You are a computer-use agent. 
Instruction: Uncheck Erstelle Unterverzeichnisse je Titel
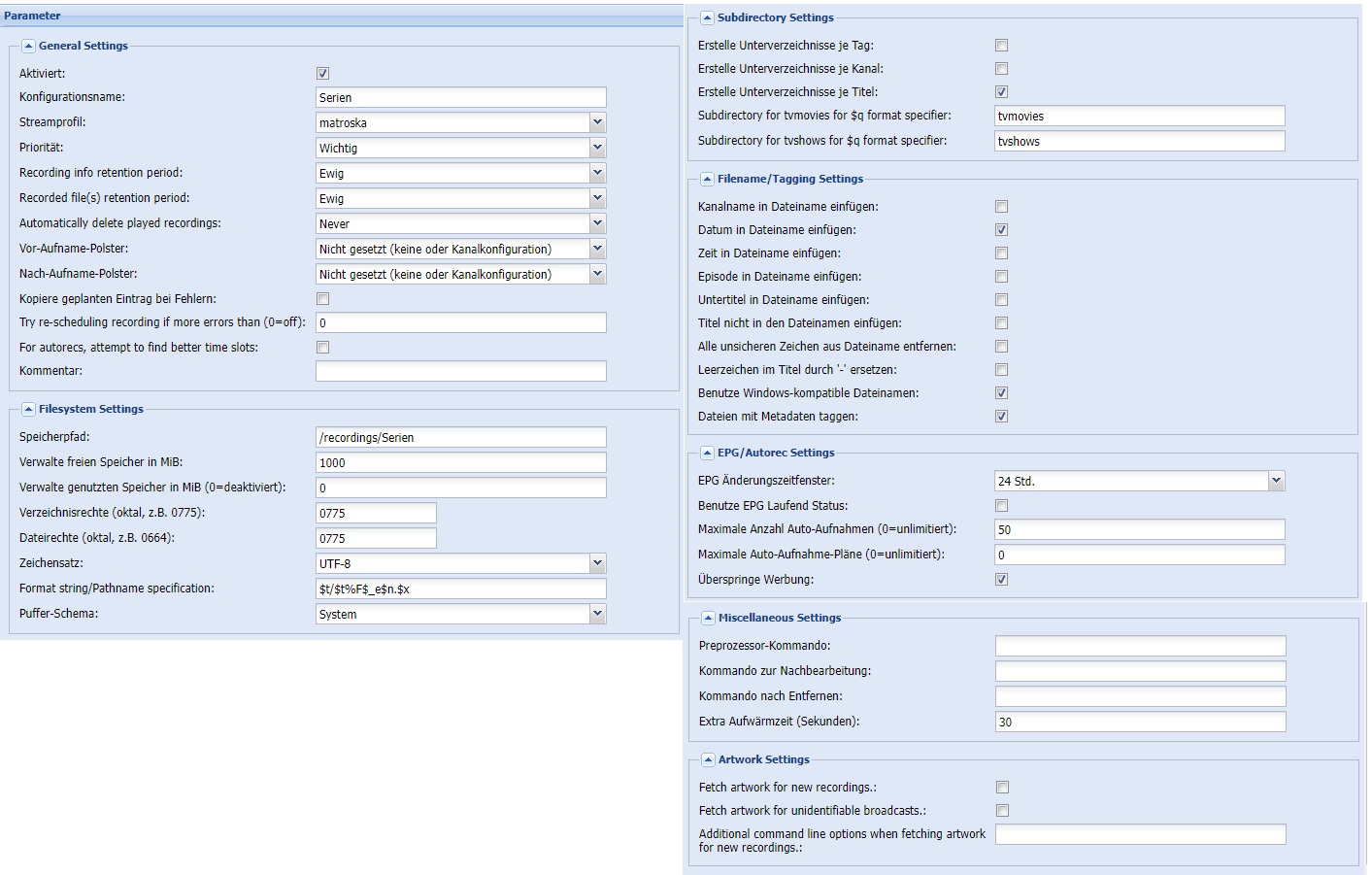tap(1001, 91)
